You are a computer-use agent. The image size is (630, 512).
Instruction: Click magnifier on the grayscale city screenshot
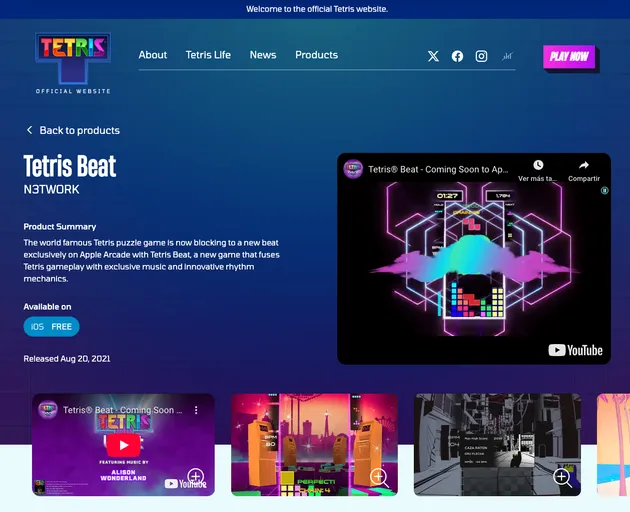point(562,477)
